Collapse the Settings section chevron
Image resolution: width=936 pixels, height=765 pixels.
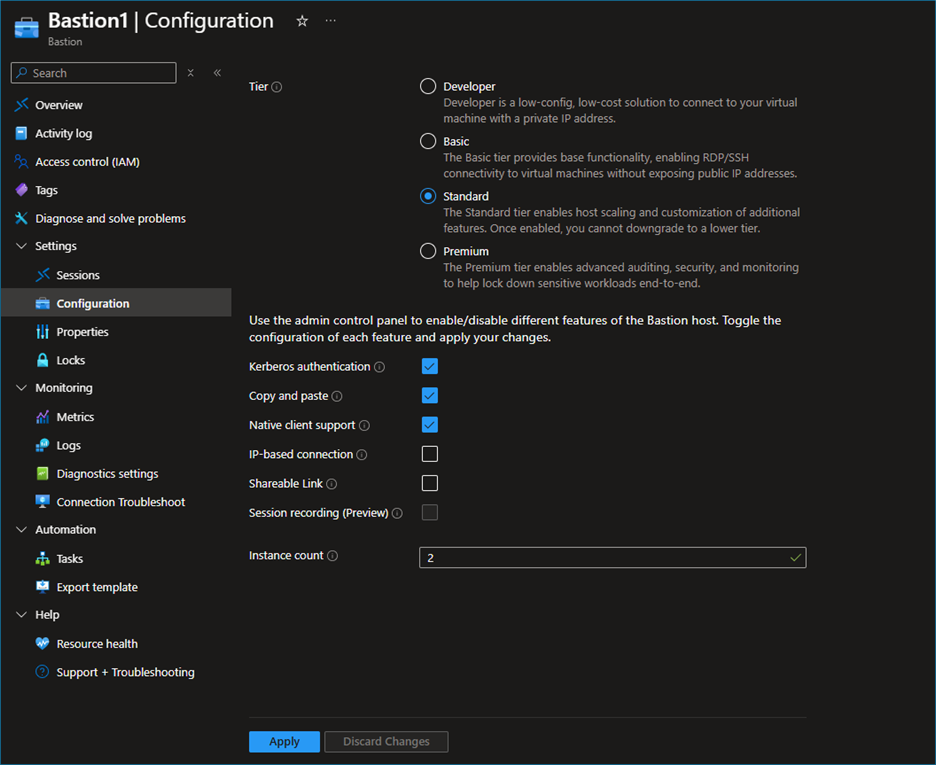coord(21,246)
